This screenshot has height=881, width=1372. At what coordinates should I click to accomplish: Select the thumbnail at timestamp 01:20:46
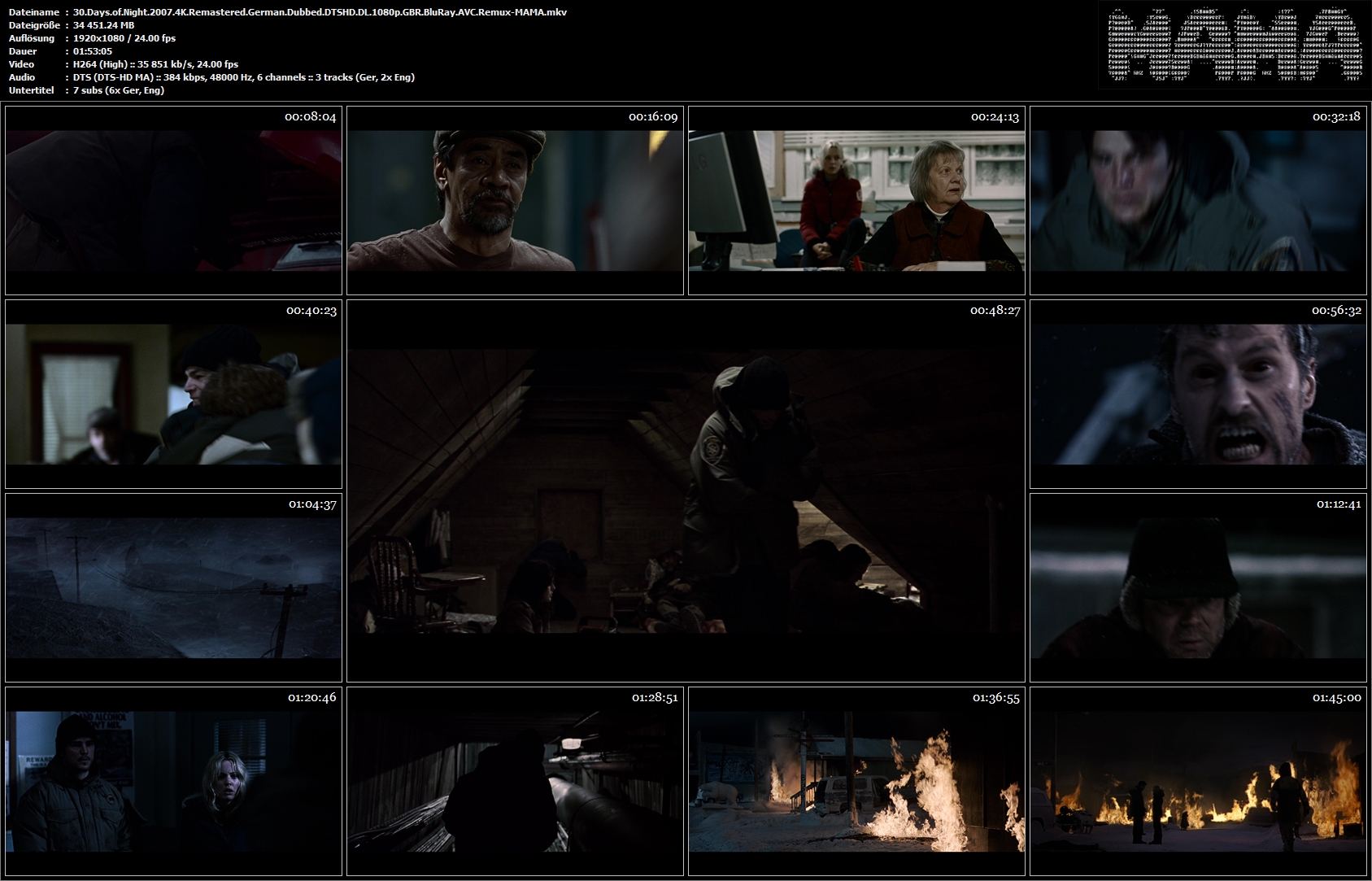pos(173,781)
